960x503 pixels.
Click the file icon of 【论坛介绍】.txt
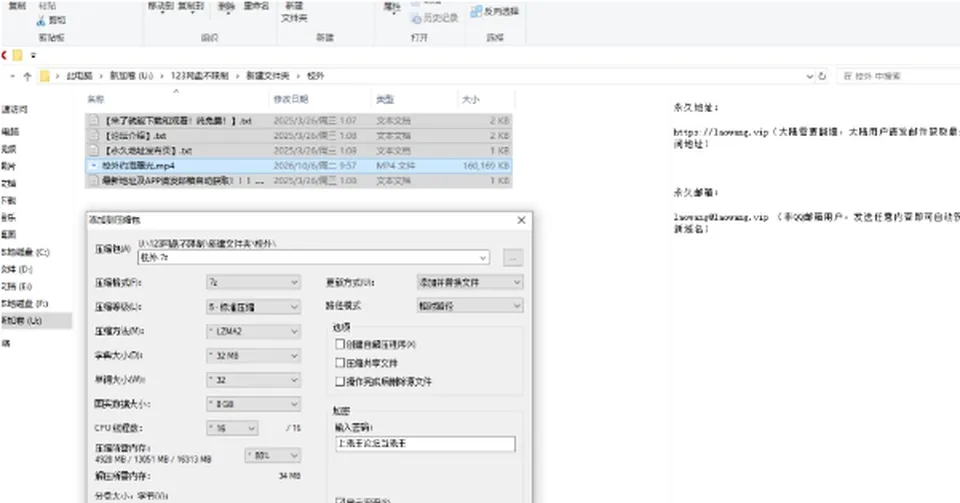[94, 136]
